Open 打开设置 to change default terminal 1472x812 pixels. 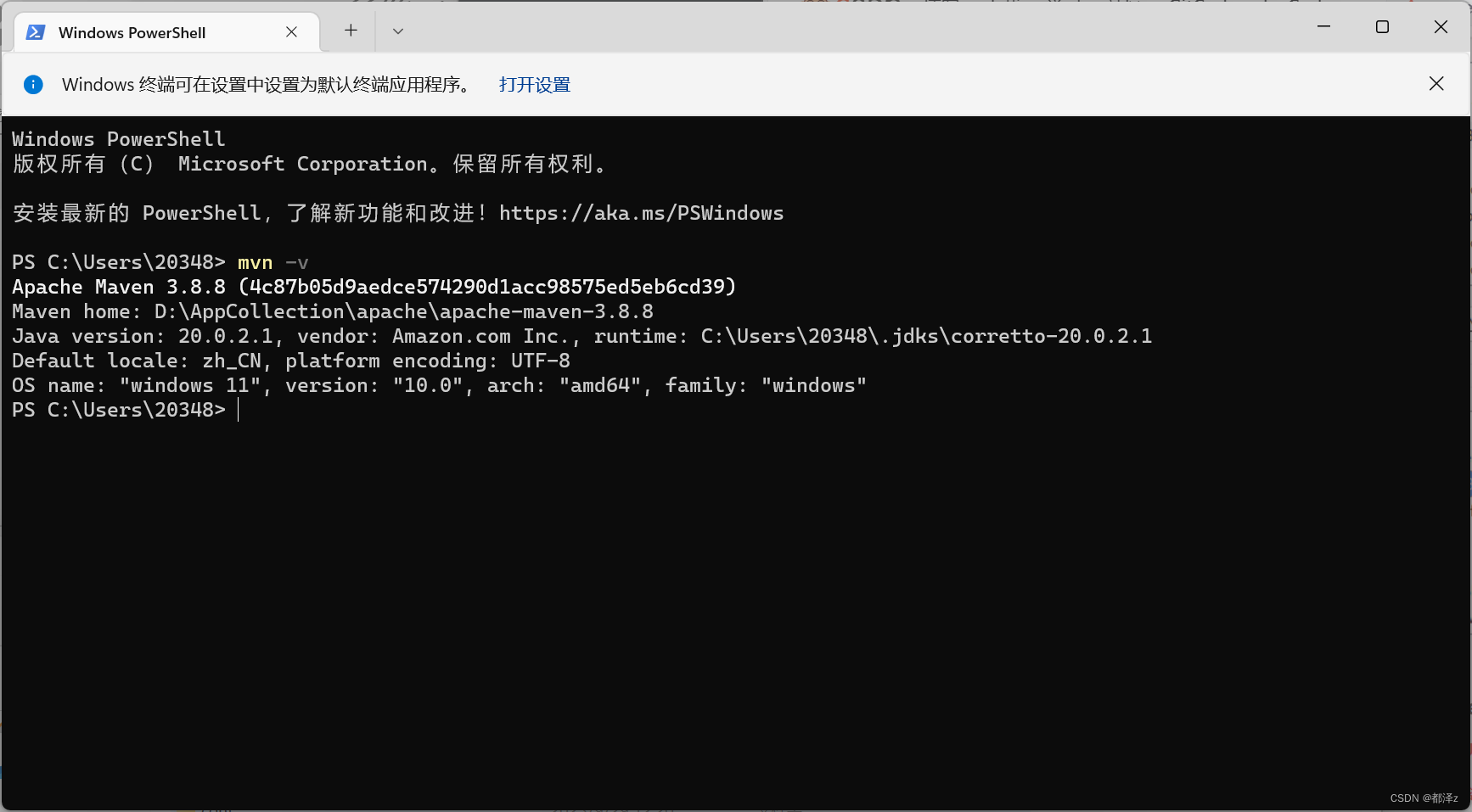click(x=534, y=84)
